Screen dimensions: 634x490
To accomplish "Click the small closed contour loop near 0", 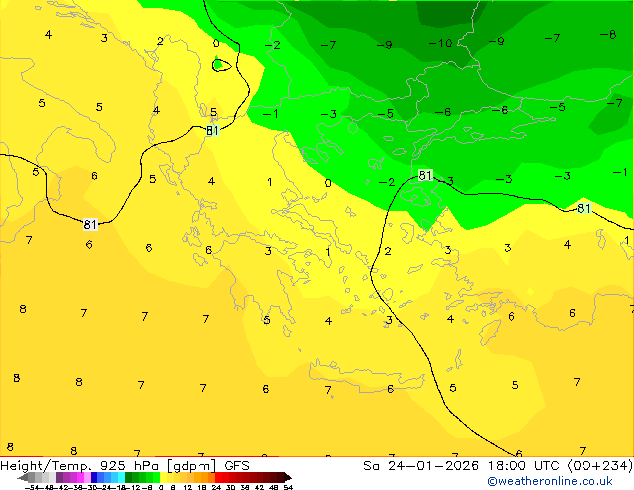I will click(222, 65).
